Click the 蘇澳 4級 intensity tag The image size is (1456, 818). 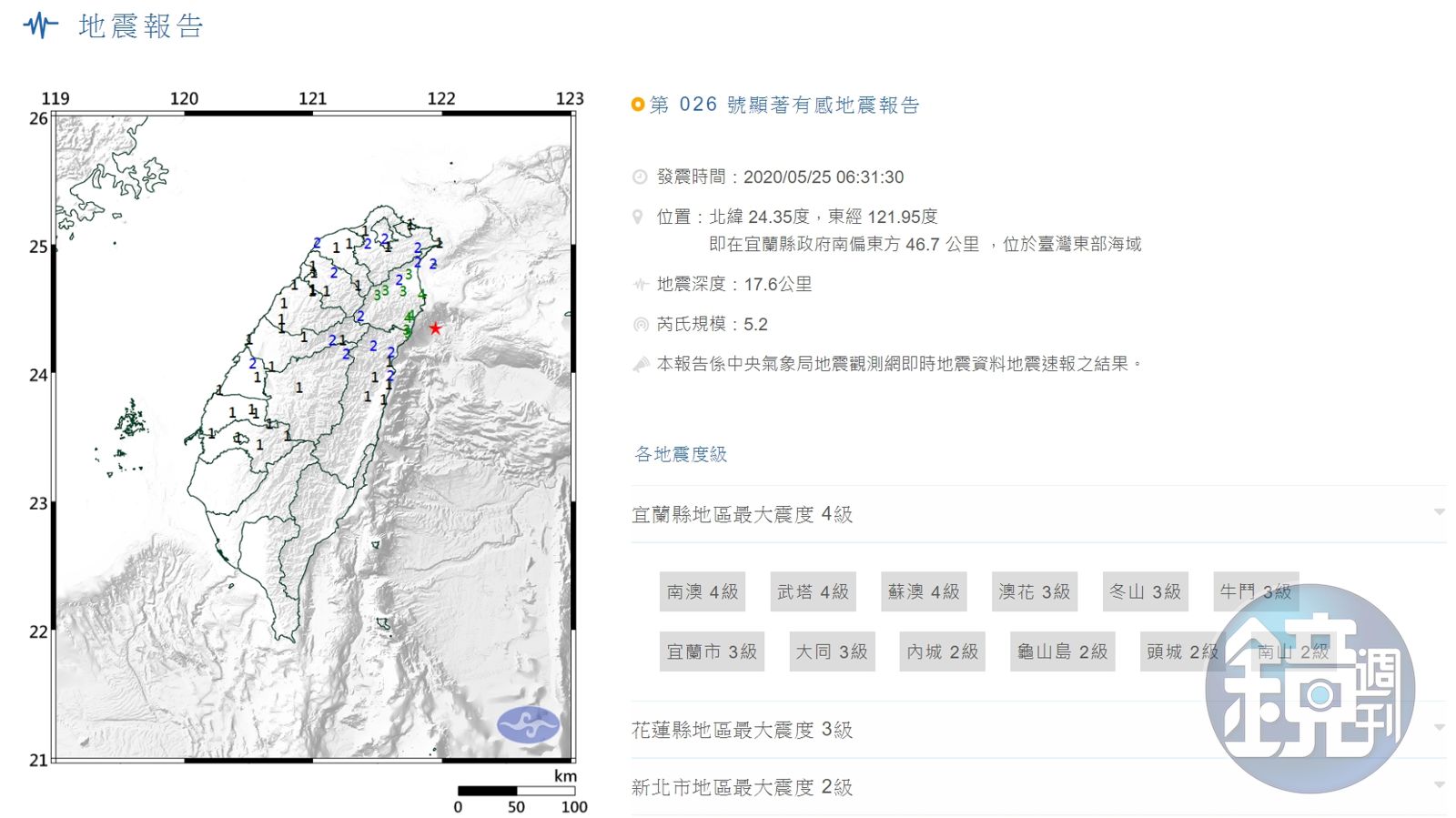(924, 591)
